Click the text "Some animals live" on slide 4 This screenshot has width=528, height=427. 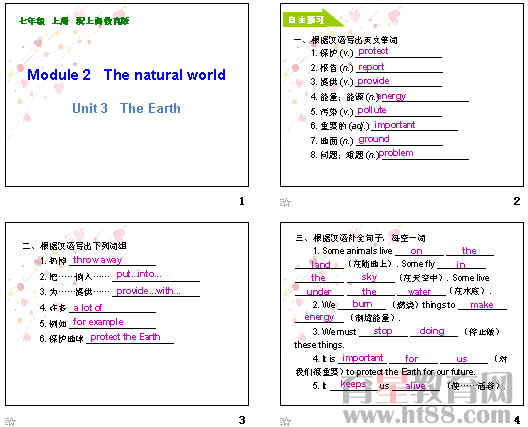click(357, 251)
